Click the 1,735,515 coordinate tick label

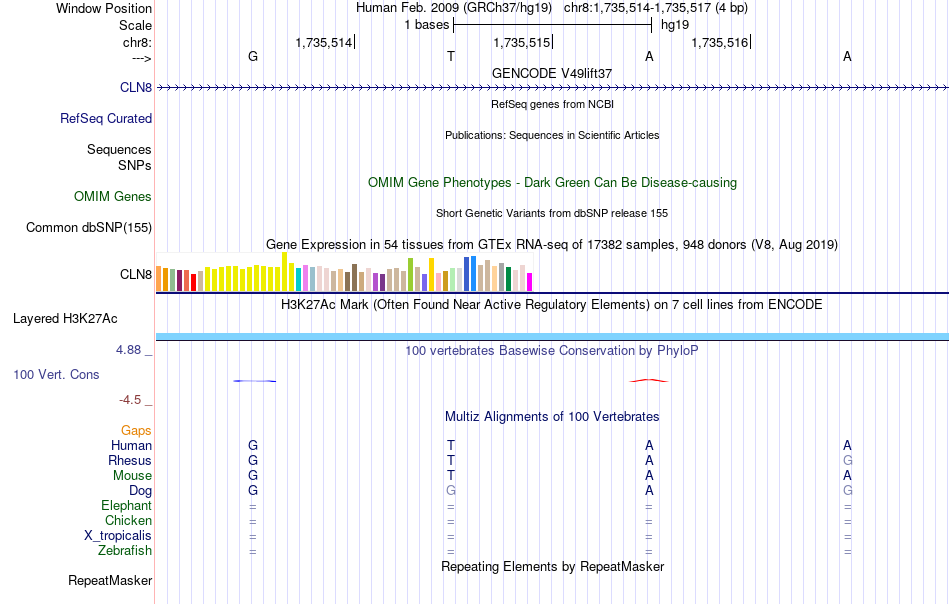click(522, 42)
